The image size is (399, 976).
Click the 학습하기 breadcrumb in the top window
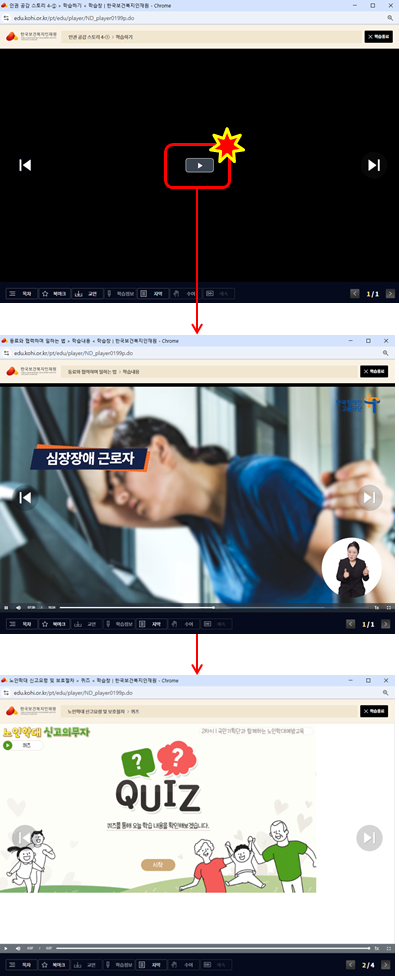[x=124, y=37]
